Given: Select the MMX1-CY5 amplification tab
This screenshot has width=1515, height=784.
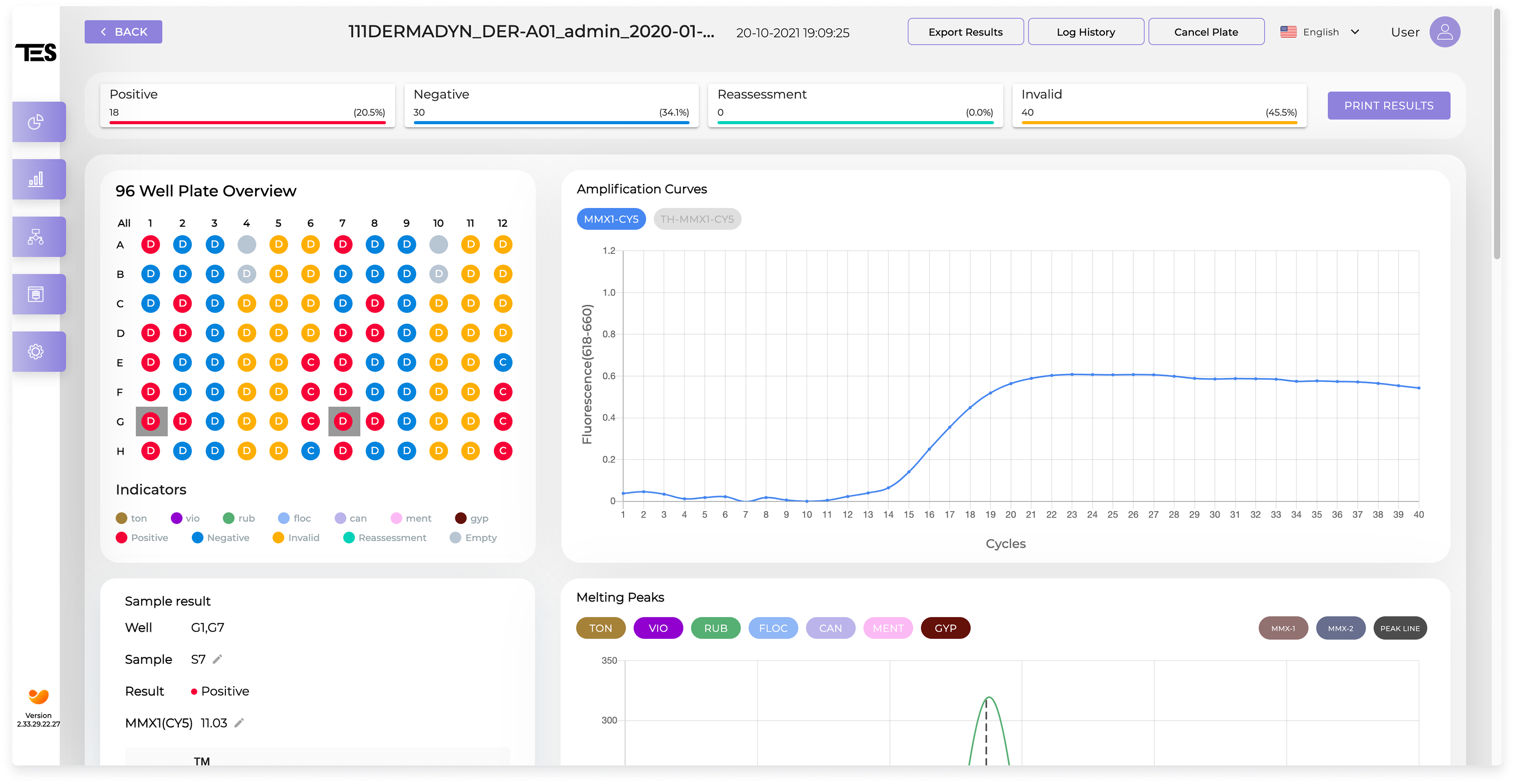Looking at the screenshot, I should point(611,219).
